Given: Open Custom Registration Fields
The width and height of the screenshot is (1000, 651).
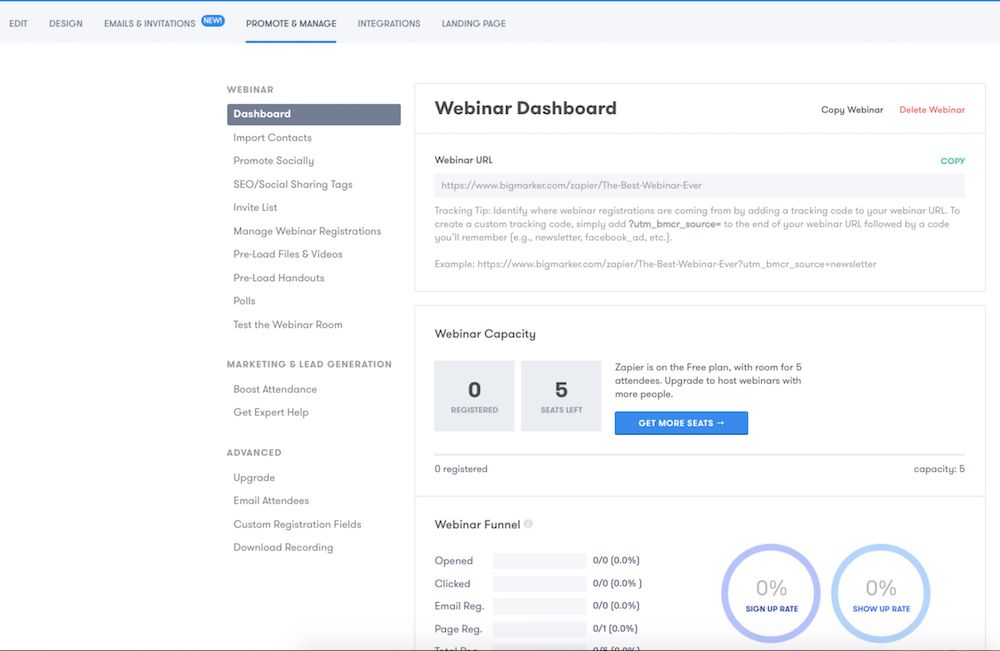Looking at the screenshot, I should [297, 524].
